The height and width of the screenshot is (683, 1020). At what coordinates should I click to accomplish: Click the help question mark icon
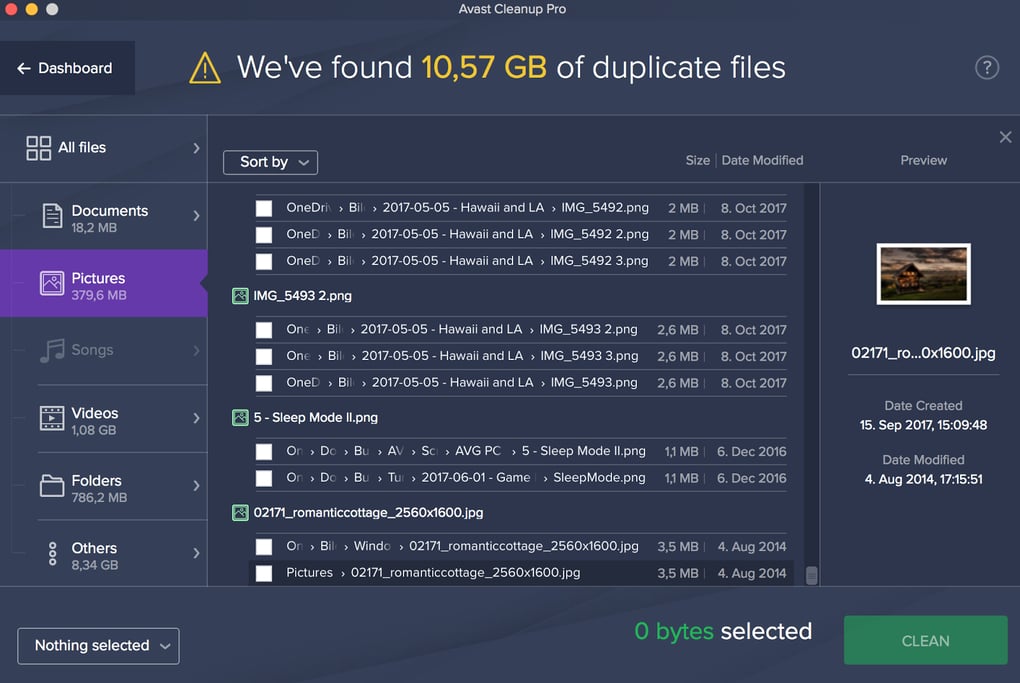point(986,68)
